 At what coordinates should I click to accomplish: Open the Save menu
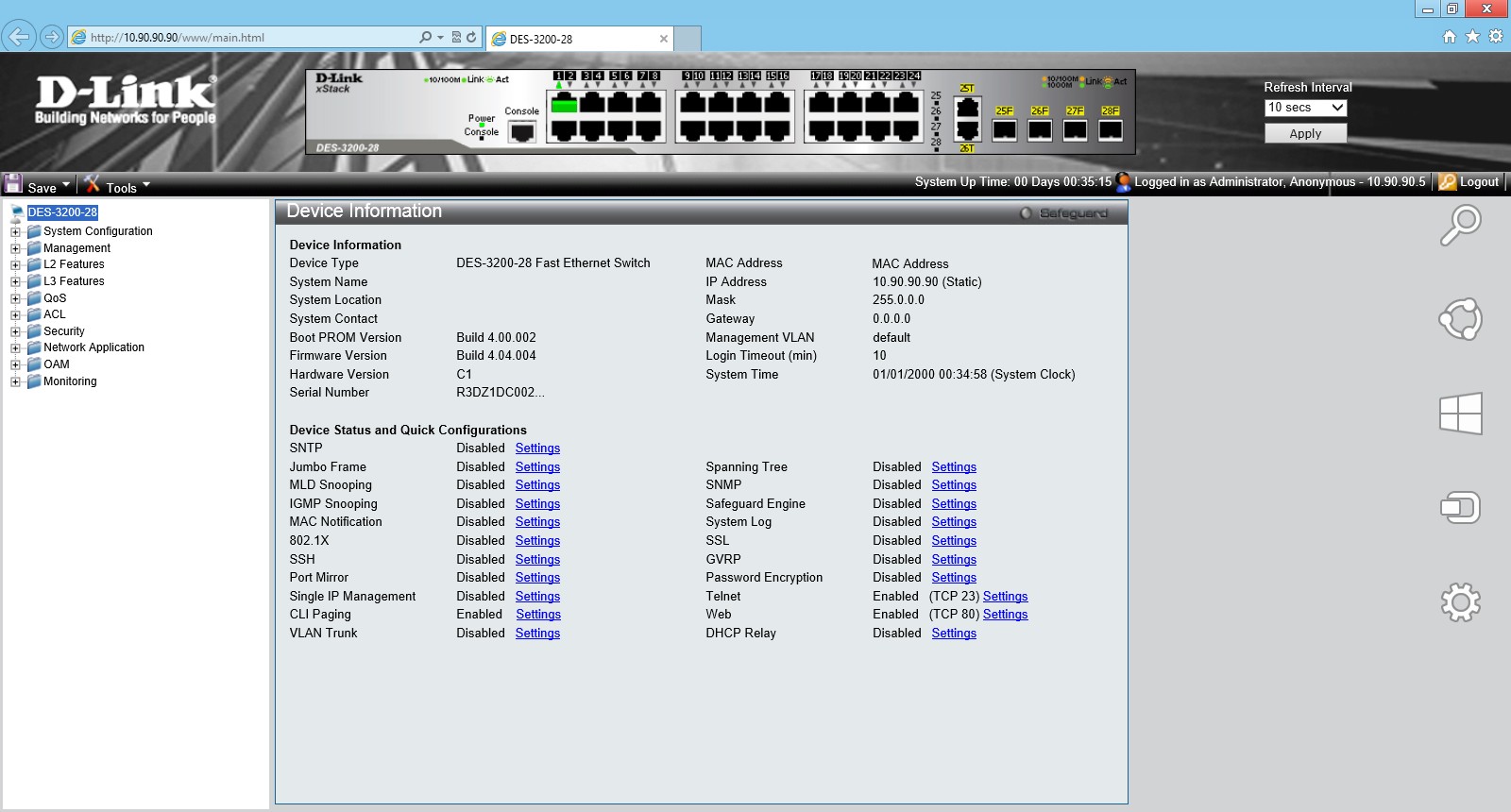click(x=49, y=187)
